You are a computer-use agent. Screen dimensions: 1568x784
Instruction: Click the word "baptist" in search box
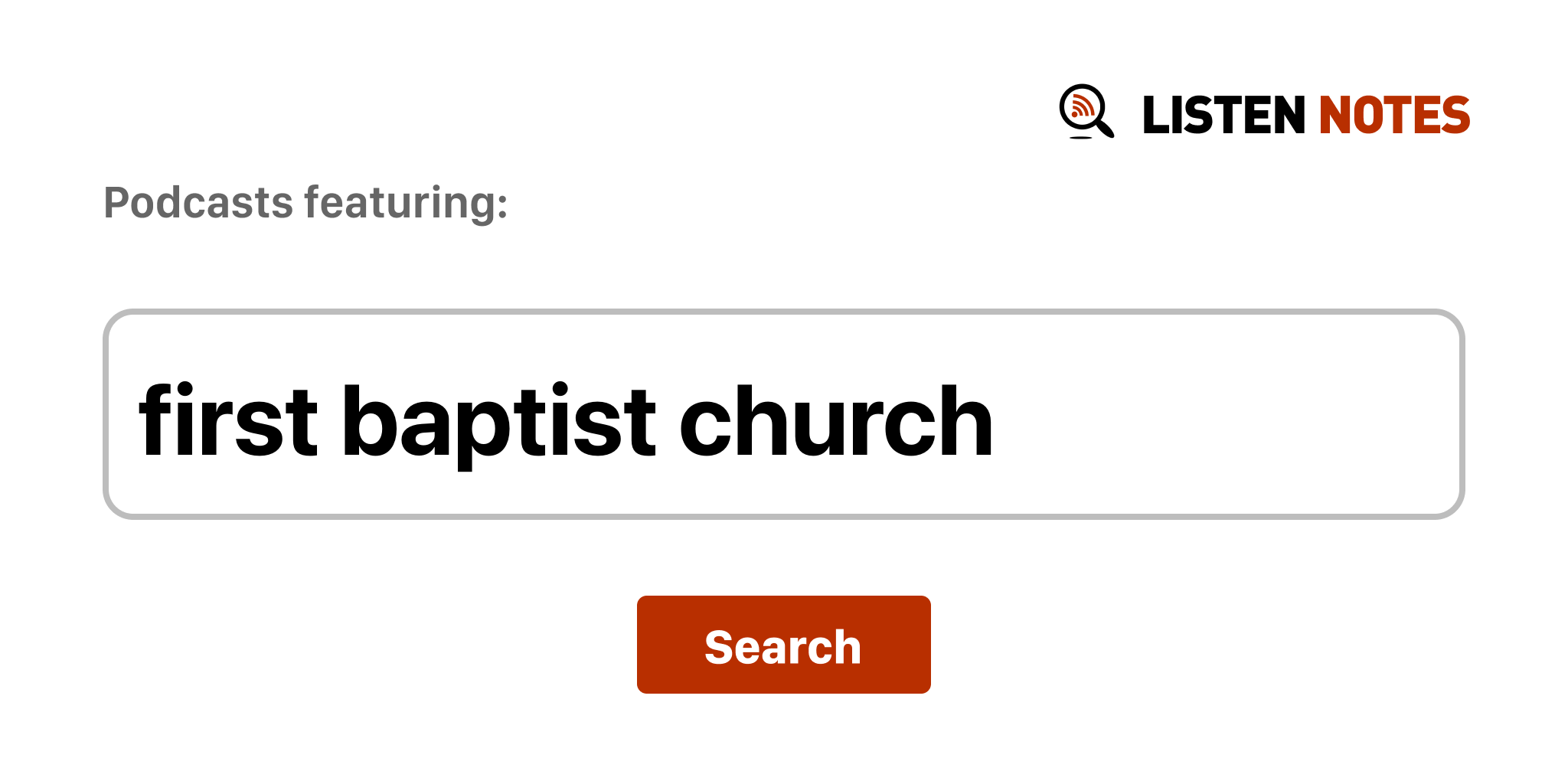click(x=498, y=421)
